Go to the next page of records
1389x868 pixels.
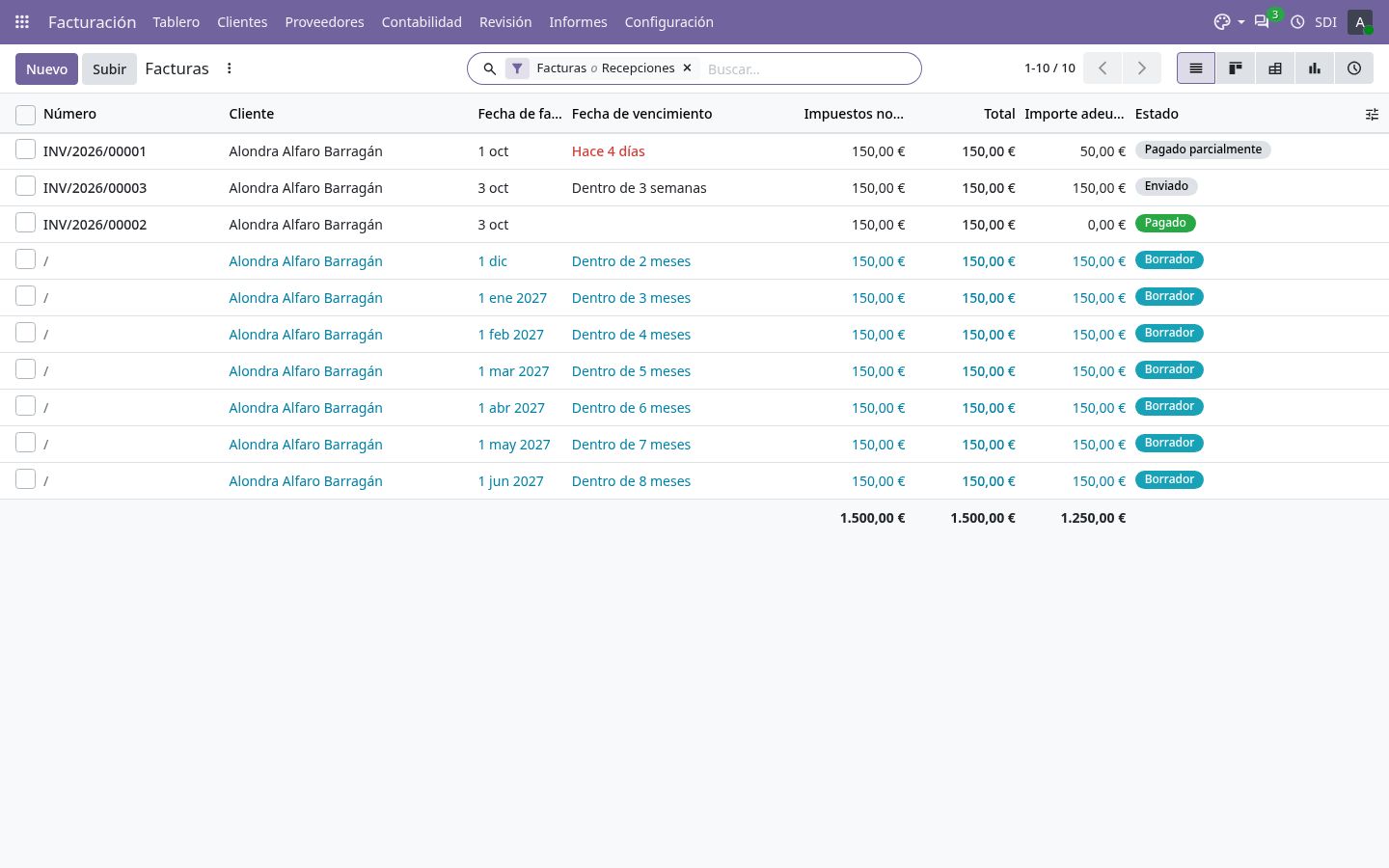1141,68
